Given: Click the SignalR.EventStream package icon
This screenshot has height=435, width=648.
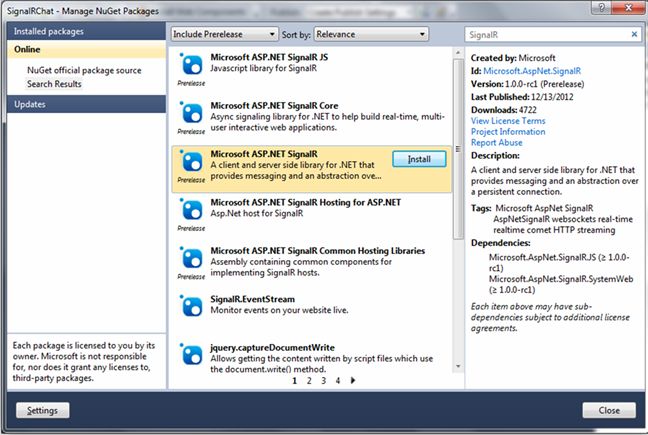Looking at the screenshot, I should tap(191, 306).
